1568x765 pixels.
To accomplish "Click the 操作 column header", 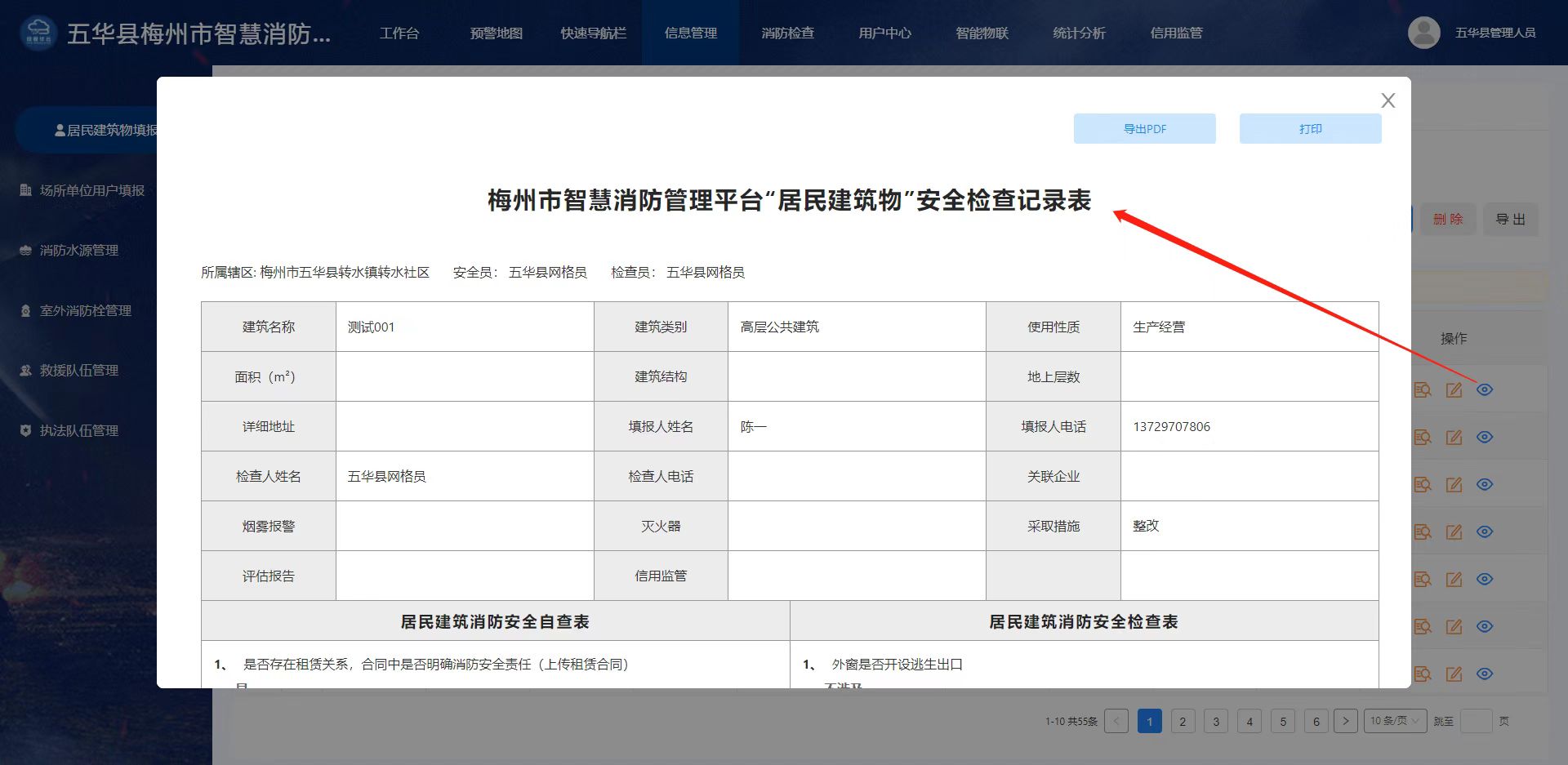I will point(1453,338).
